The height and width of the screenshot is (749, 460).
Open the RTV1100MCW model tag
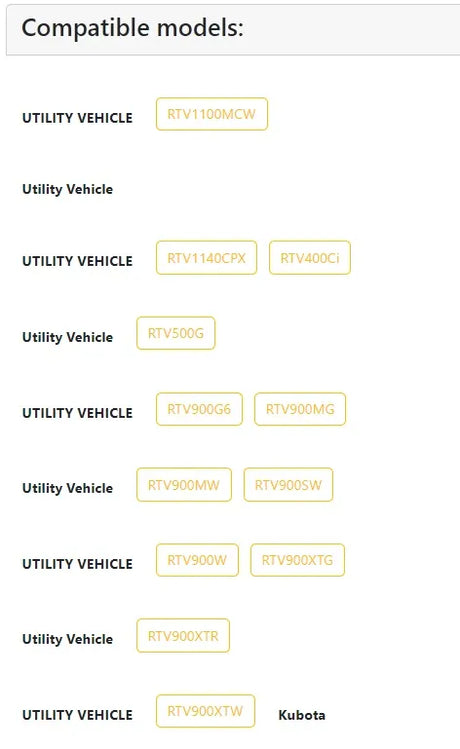pos(212,114)
